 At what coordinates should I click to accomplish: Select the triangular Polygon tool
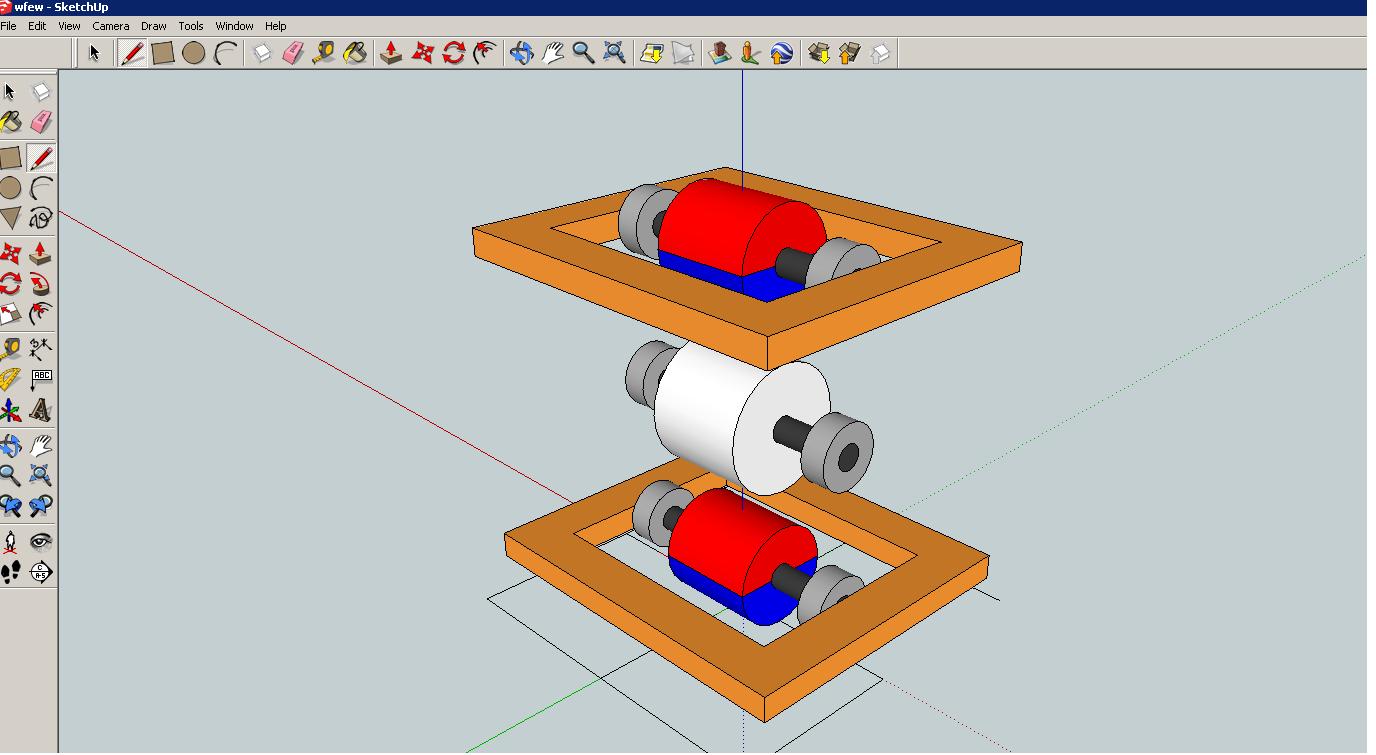click(10, 218)
